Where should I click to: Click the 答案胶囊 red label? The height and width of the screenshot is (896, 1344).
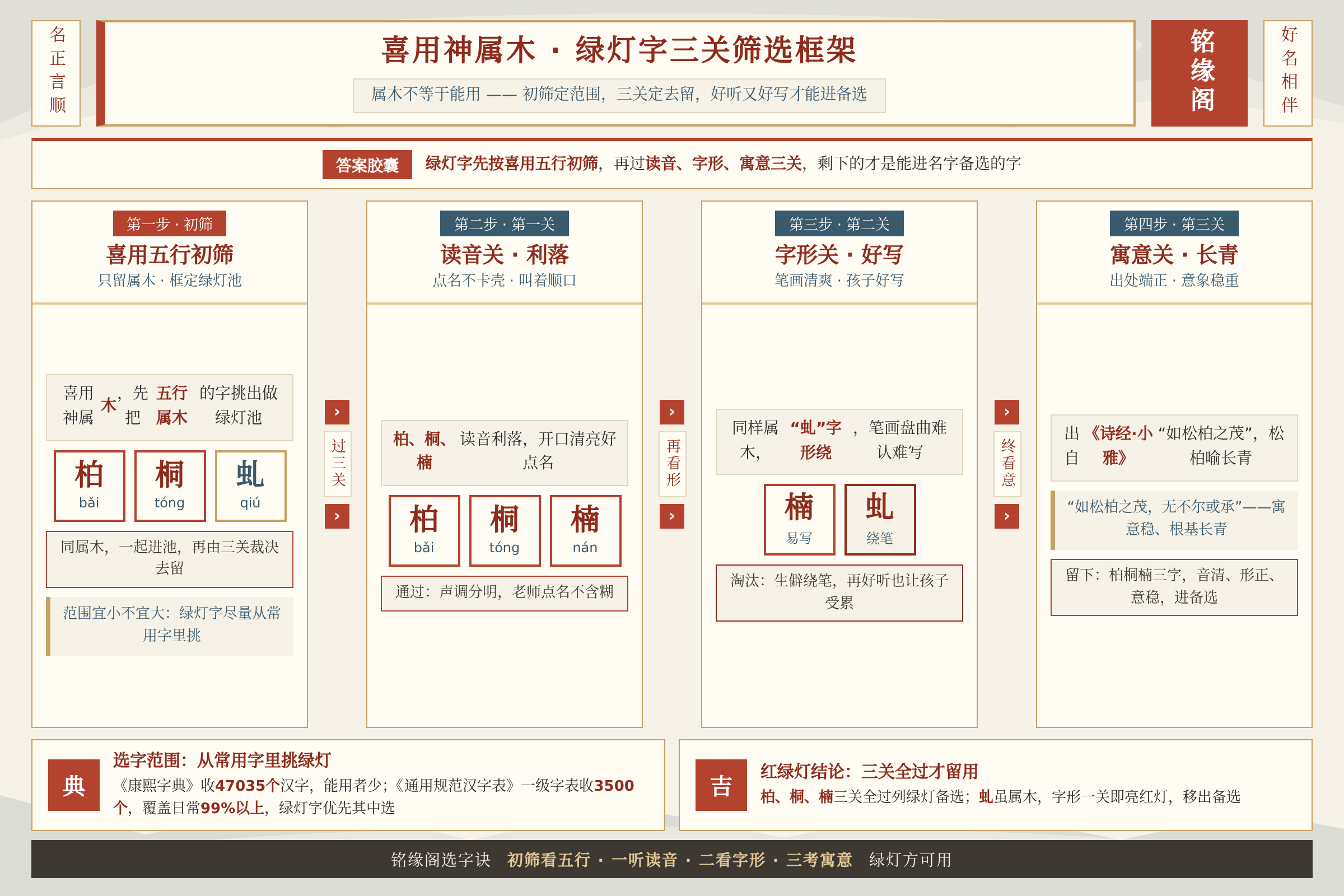(367, 165)
